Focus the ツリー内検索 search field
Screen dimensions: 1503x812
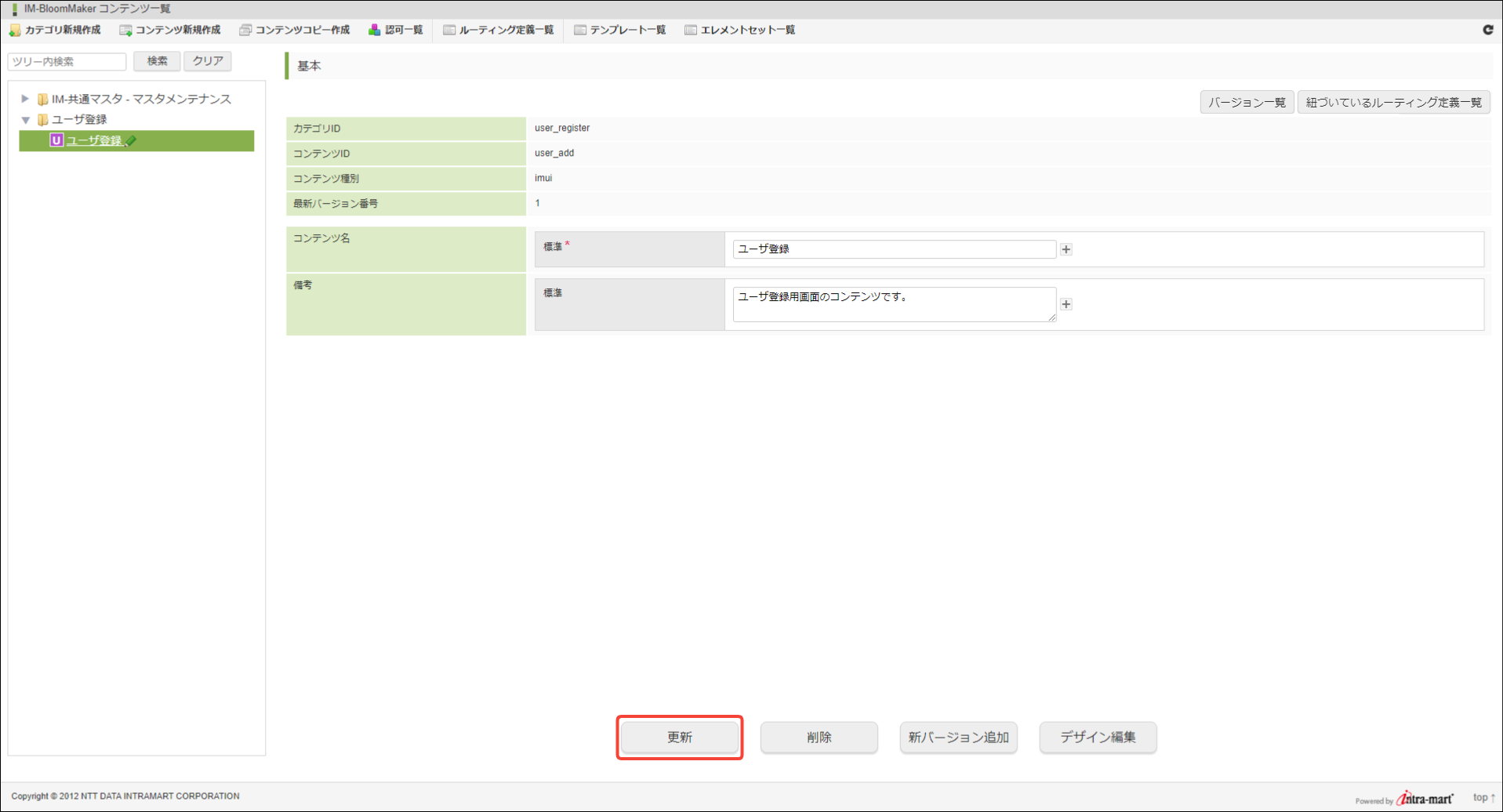click(x=67, y=61)
